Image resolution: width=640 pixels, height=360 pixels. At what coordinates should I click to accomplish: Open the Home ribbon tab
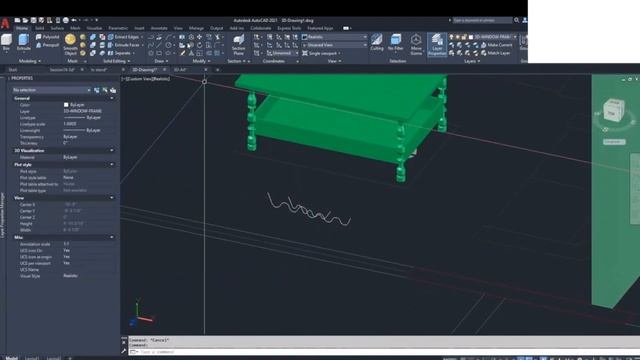coord(22,28)
